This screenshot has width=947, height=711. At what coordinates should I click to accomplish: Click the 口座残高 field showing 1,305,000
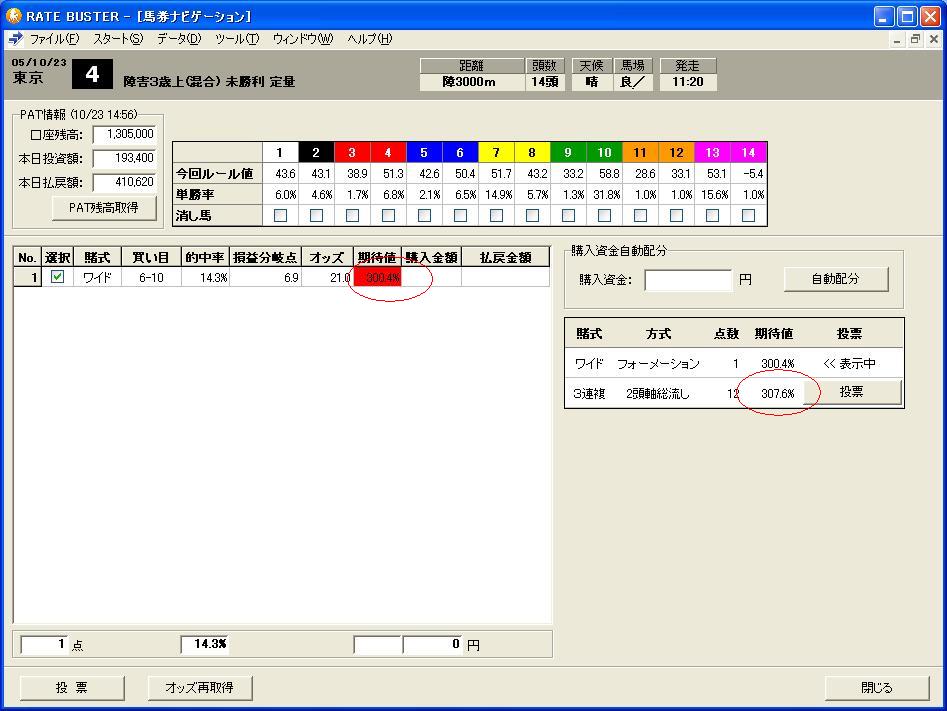tap(124, 134)
